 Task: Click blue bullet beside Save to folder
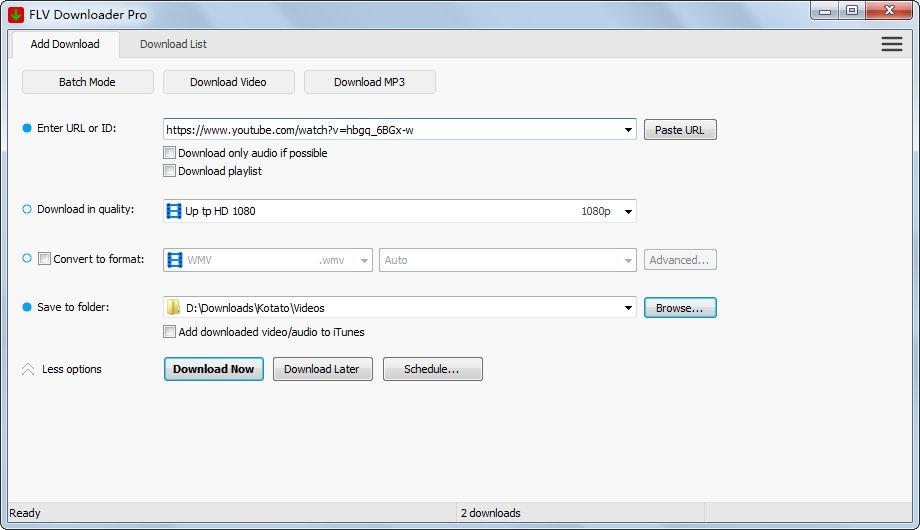point(26,307)
